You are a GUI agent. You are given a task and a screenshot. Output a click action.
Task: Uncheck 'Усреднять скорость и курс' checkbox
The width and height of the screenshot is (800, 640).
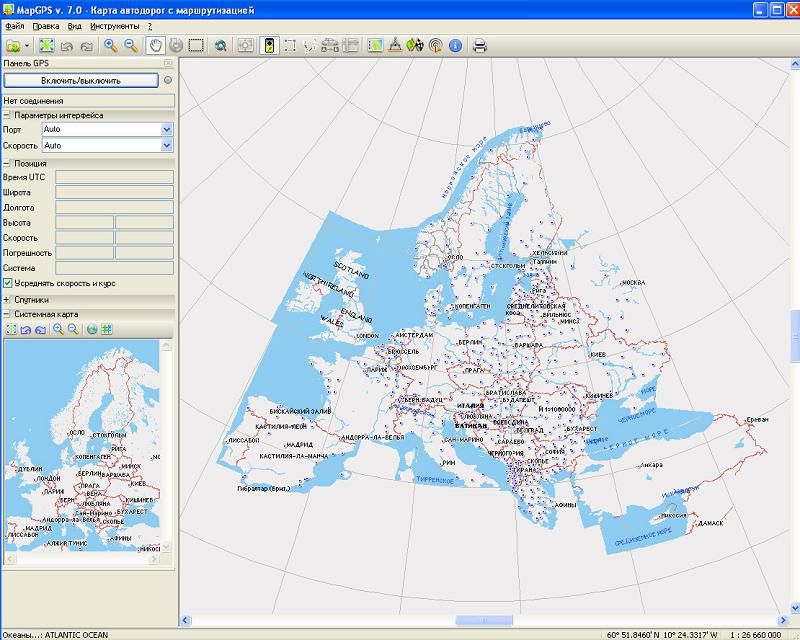(x=8, y=283)
